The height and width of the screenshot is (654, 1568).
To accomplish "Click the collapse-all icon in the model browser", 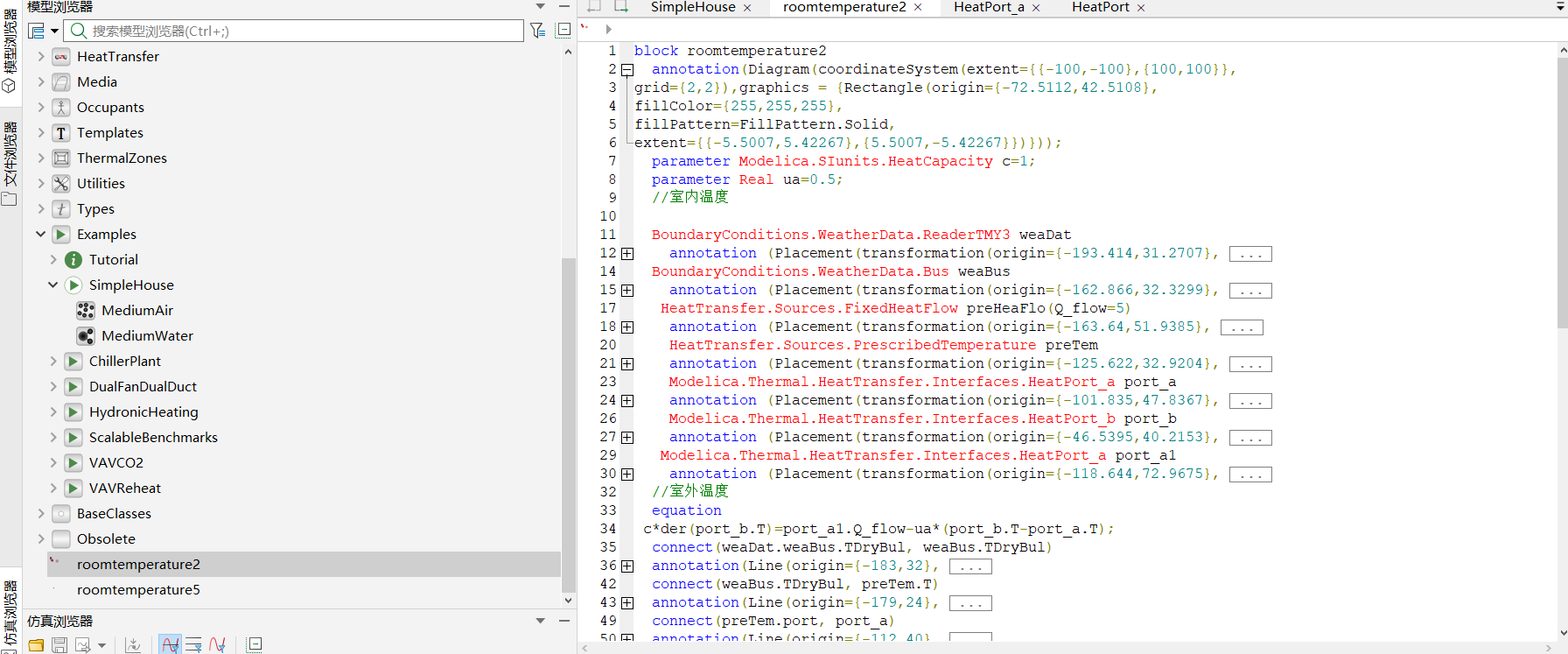I will (x=563, y=31).
